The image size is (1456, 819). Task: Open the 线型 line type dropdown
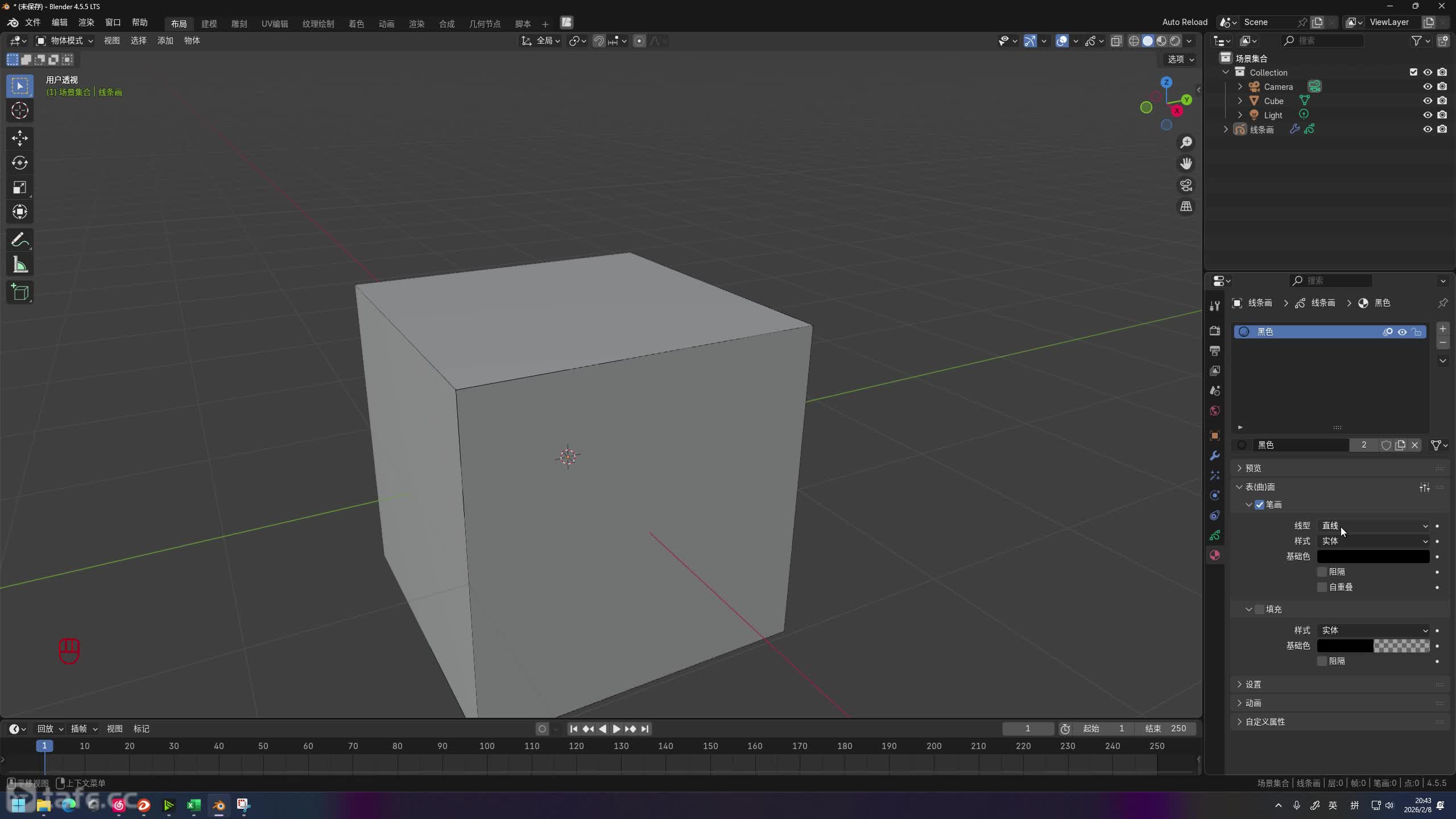(1373, 526)
